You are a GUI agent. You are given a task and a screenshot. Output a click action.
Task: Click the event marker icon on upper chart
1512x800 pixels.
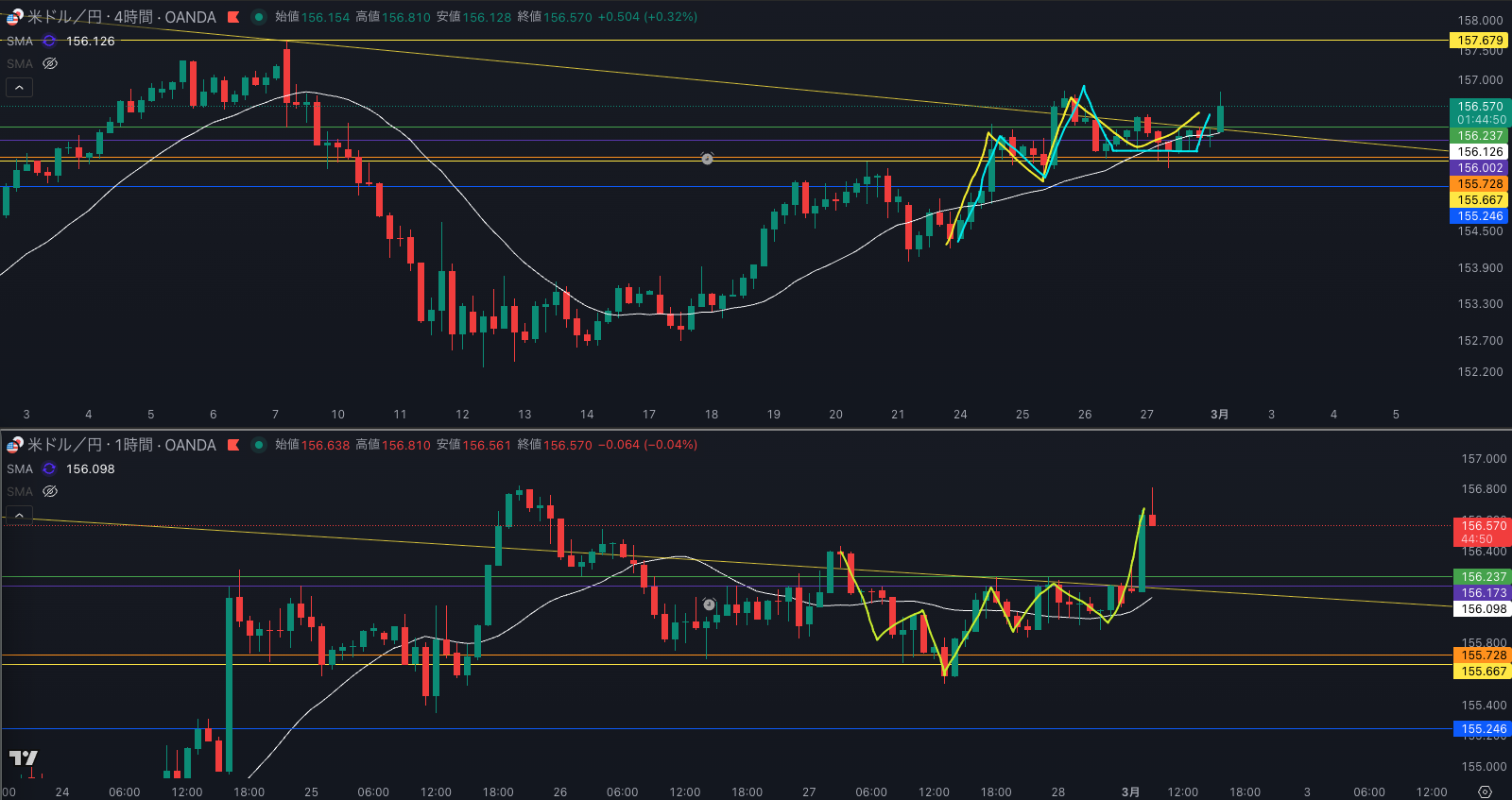(x=707, y=159)
